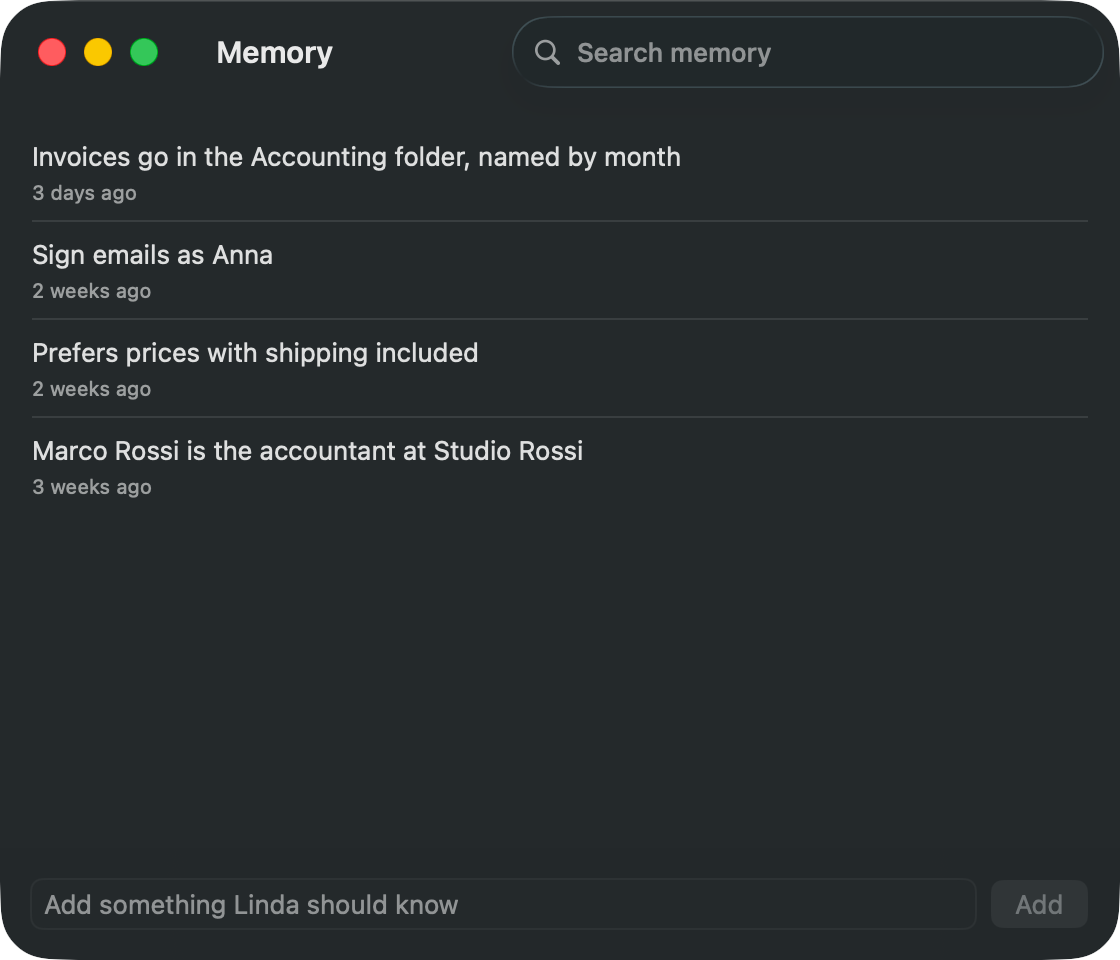Screen dimensions: 1120x960
Task: Minimize the window using the yellow button
Action: 98,52
